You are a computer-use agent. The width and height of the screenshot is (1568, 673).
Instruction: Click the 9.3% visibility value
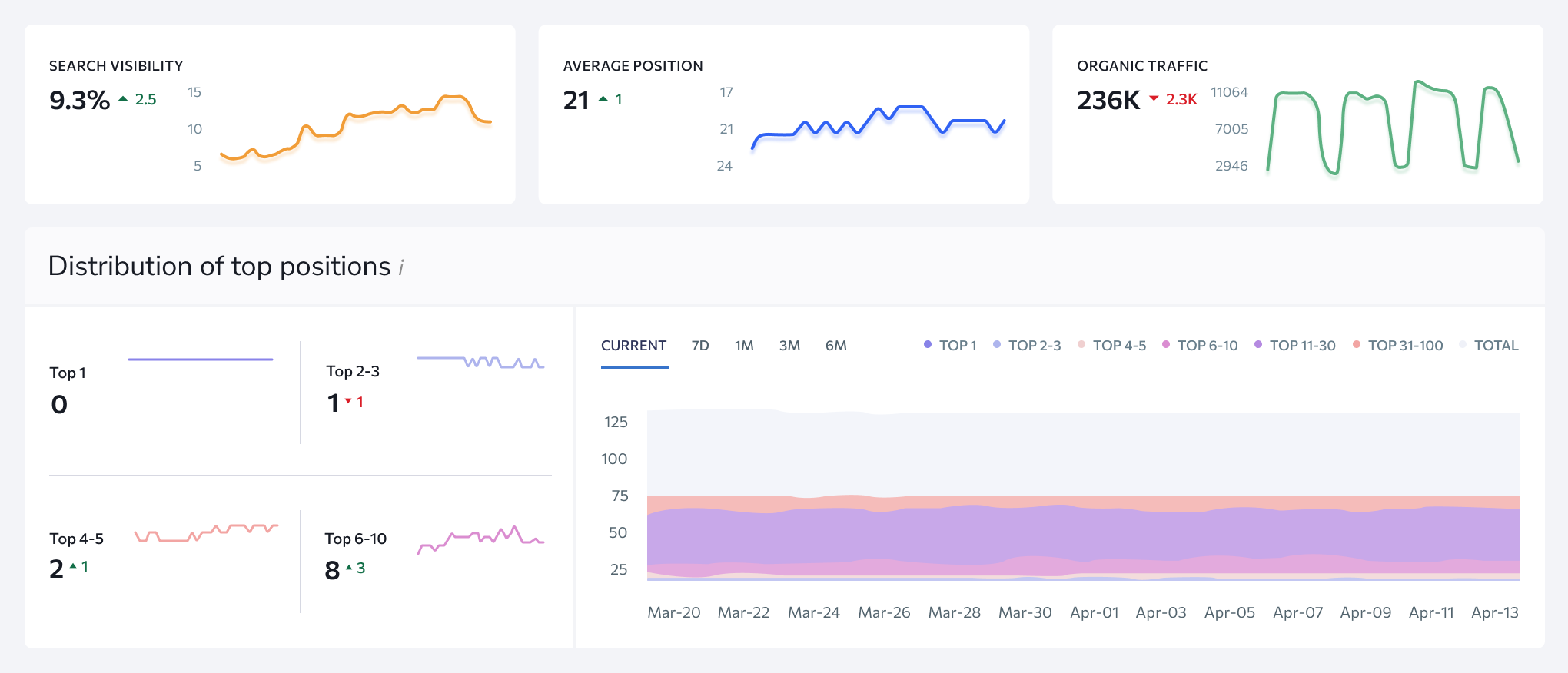coord(80,100)
